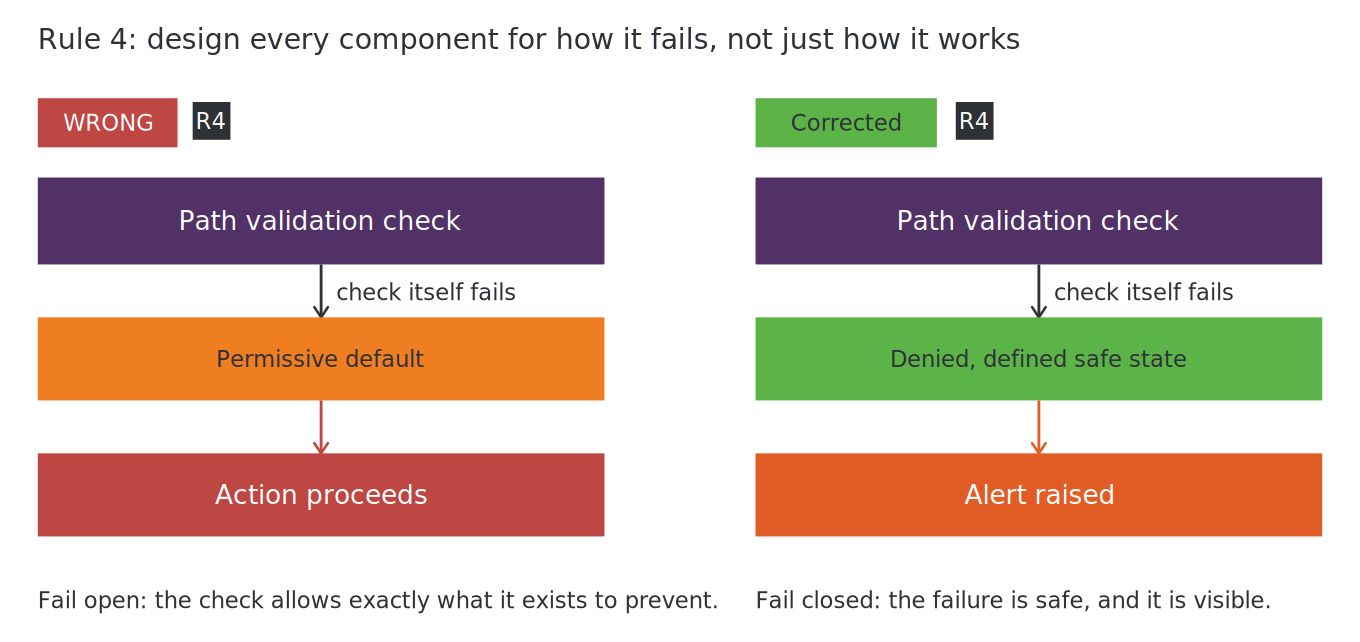Click the red WRONG label

coord(107,122)
